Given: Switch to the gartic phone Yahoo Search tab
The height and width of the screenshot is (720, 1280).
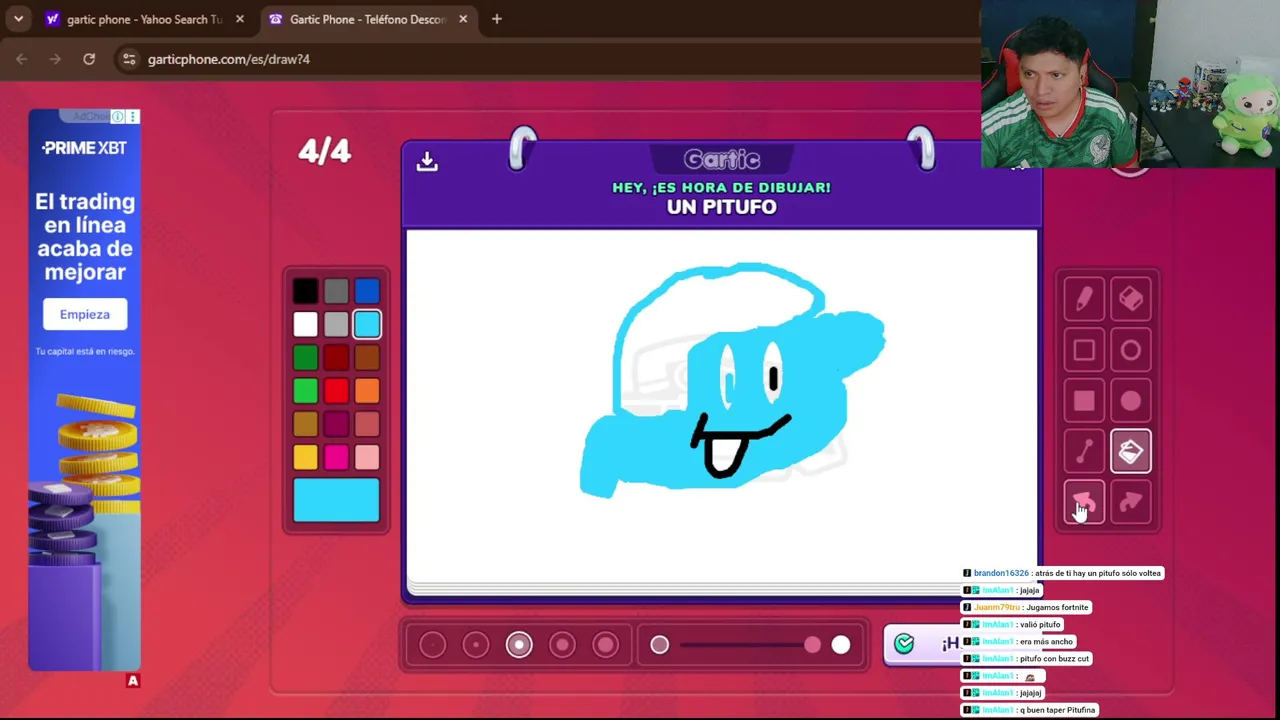Looking at the screenshot, I should (145, 19).
